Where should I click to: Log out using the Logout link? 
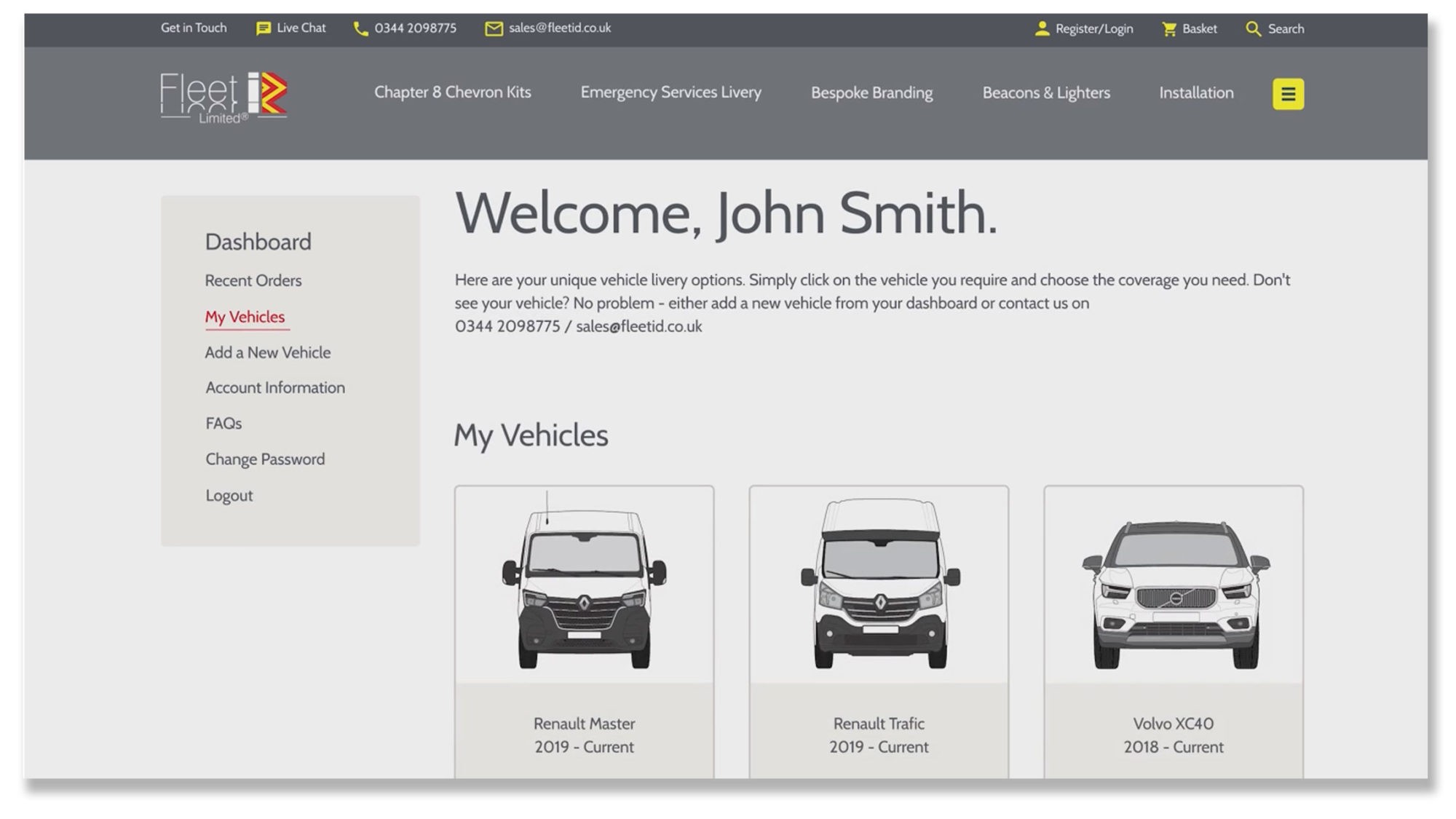point(229,496)
